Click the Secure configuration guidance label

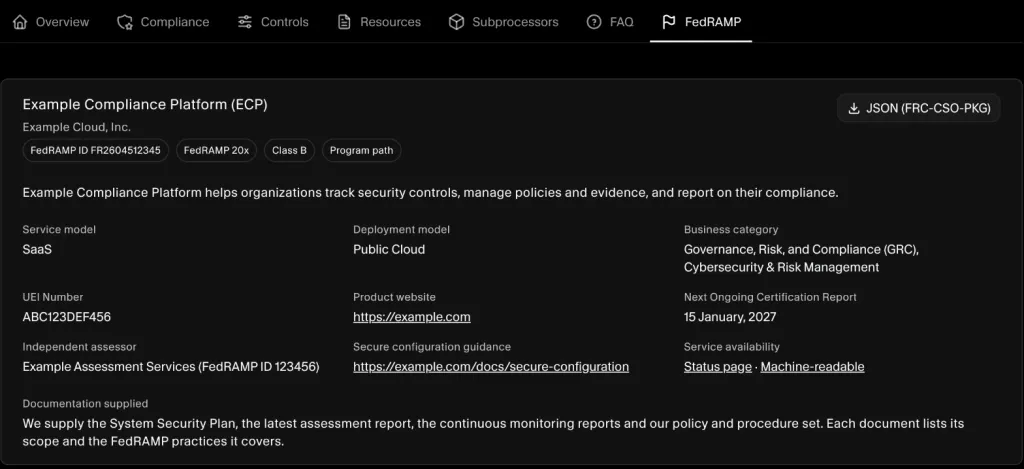pyautogui.click(x=432, y=347)
